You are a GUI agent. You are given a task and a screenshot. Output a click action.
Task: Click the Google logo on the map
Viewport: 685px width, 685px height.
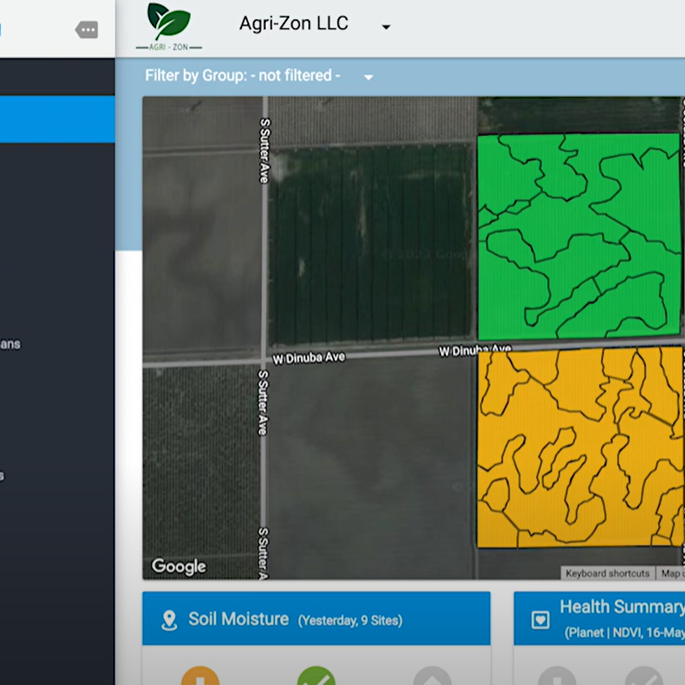(179, 566)
